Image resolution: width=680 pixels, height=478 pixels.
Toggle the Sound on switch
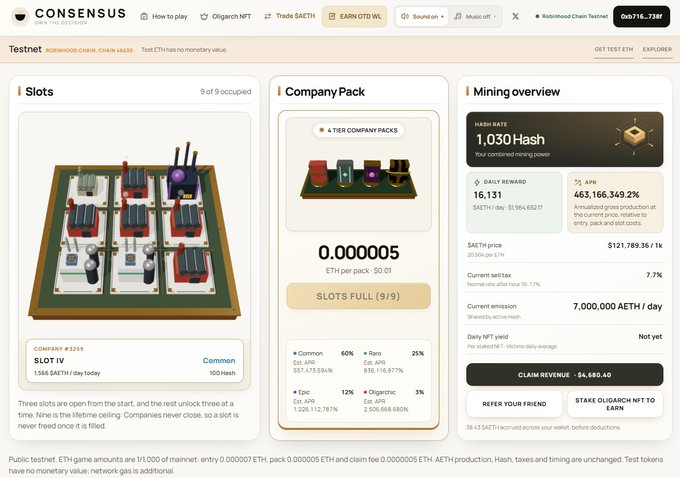coord(422,16)
